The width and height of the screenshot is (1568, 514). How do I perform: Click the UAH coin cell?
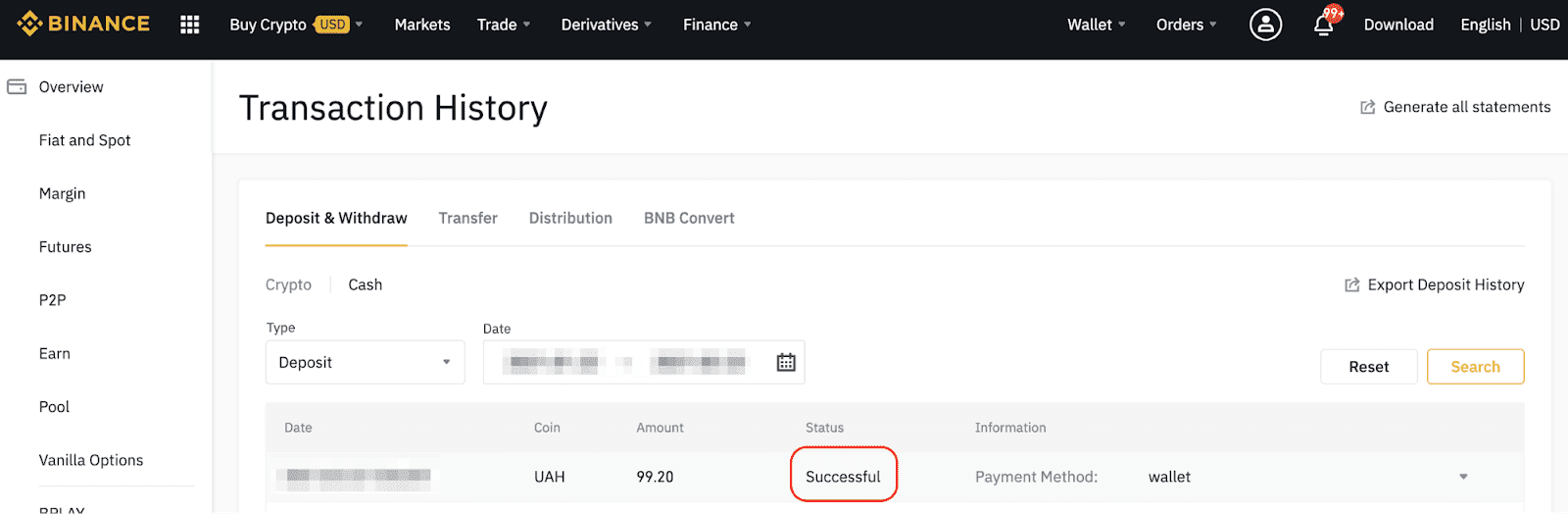[549, 477]
